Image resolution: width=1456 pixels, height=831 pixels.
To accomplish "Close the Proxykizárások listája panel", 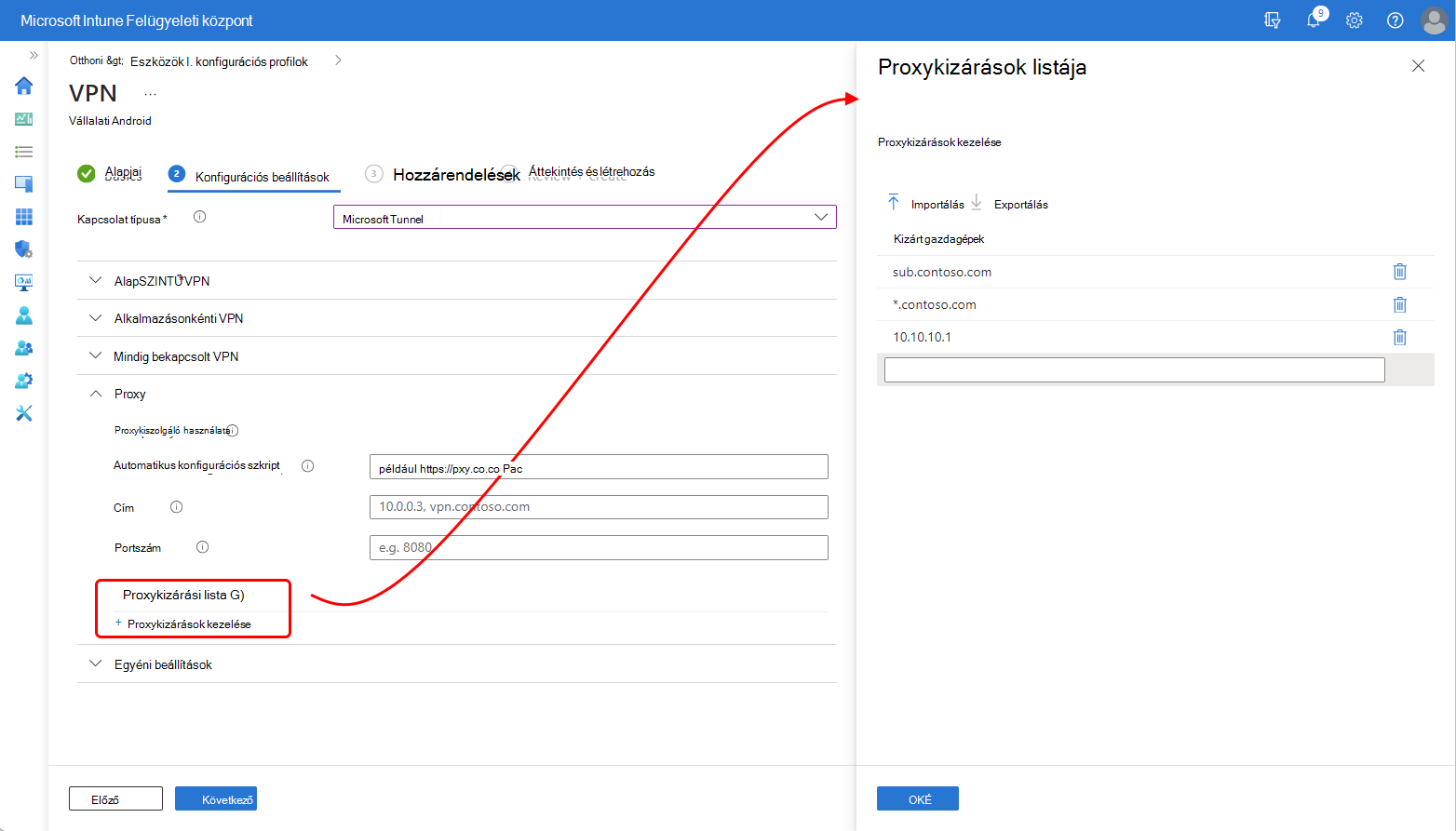I will [1418, 66].
